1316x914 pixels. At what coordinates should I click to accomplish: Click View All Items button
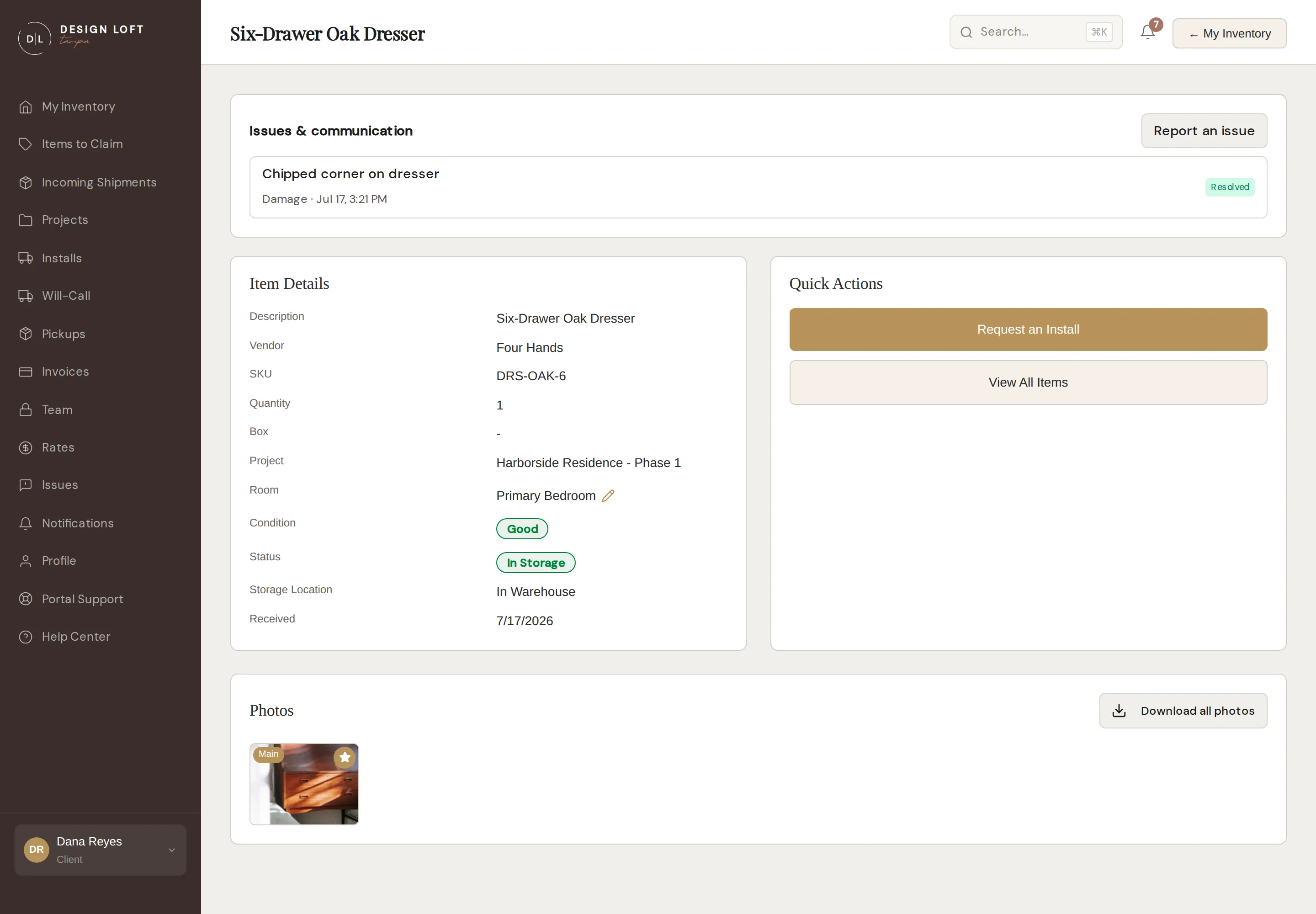coord(1028,383)
